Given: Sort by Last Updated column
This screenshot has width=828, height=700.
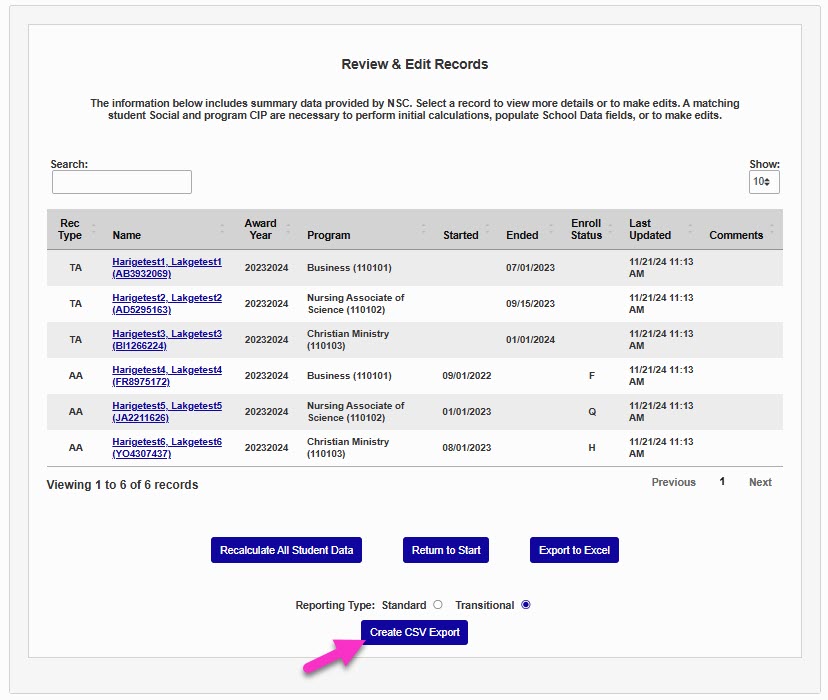Looking at the screenshot, I should point(650,229).
